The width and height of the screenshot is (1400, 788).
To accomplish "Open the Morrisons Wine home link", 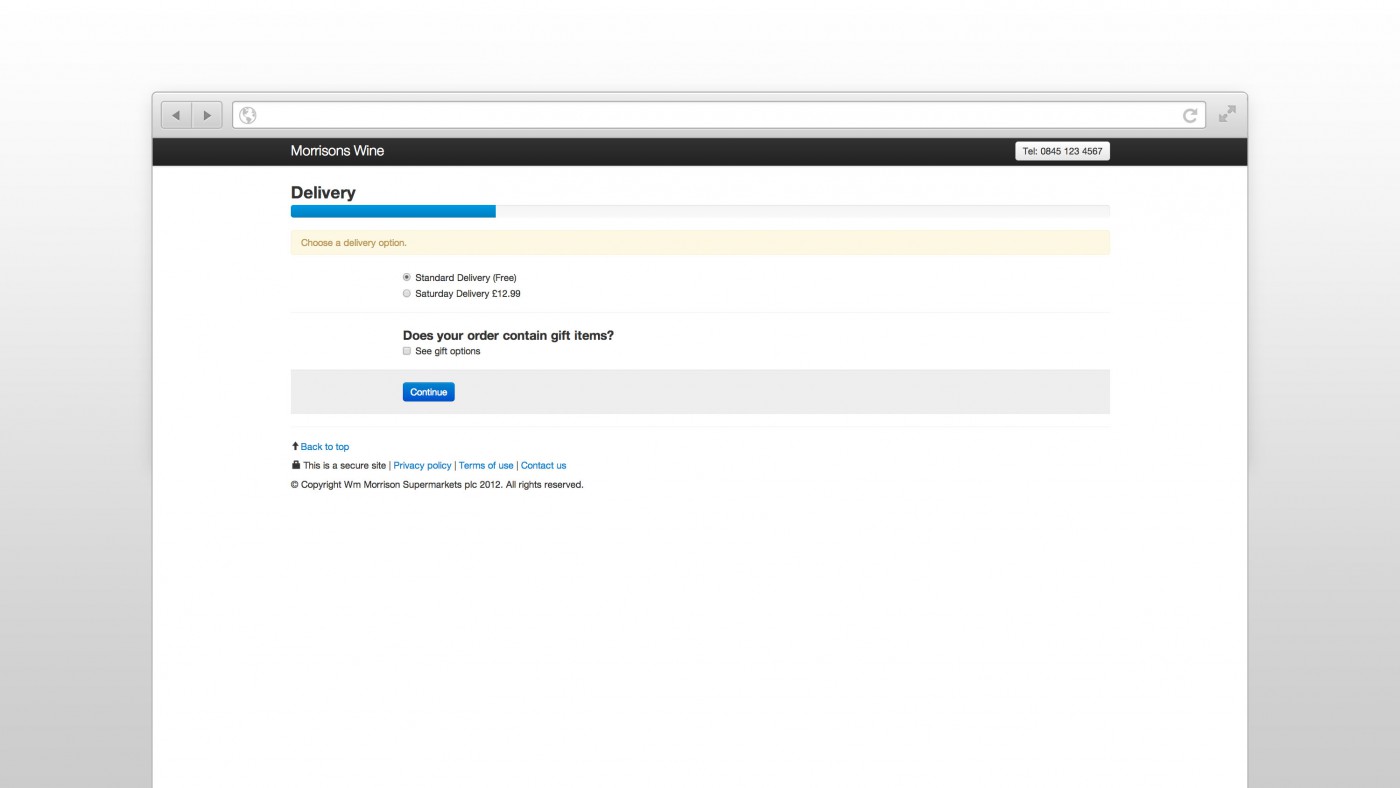I will click(337, 151).
